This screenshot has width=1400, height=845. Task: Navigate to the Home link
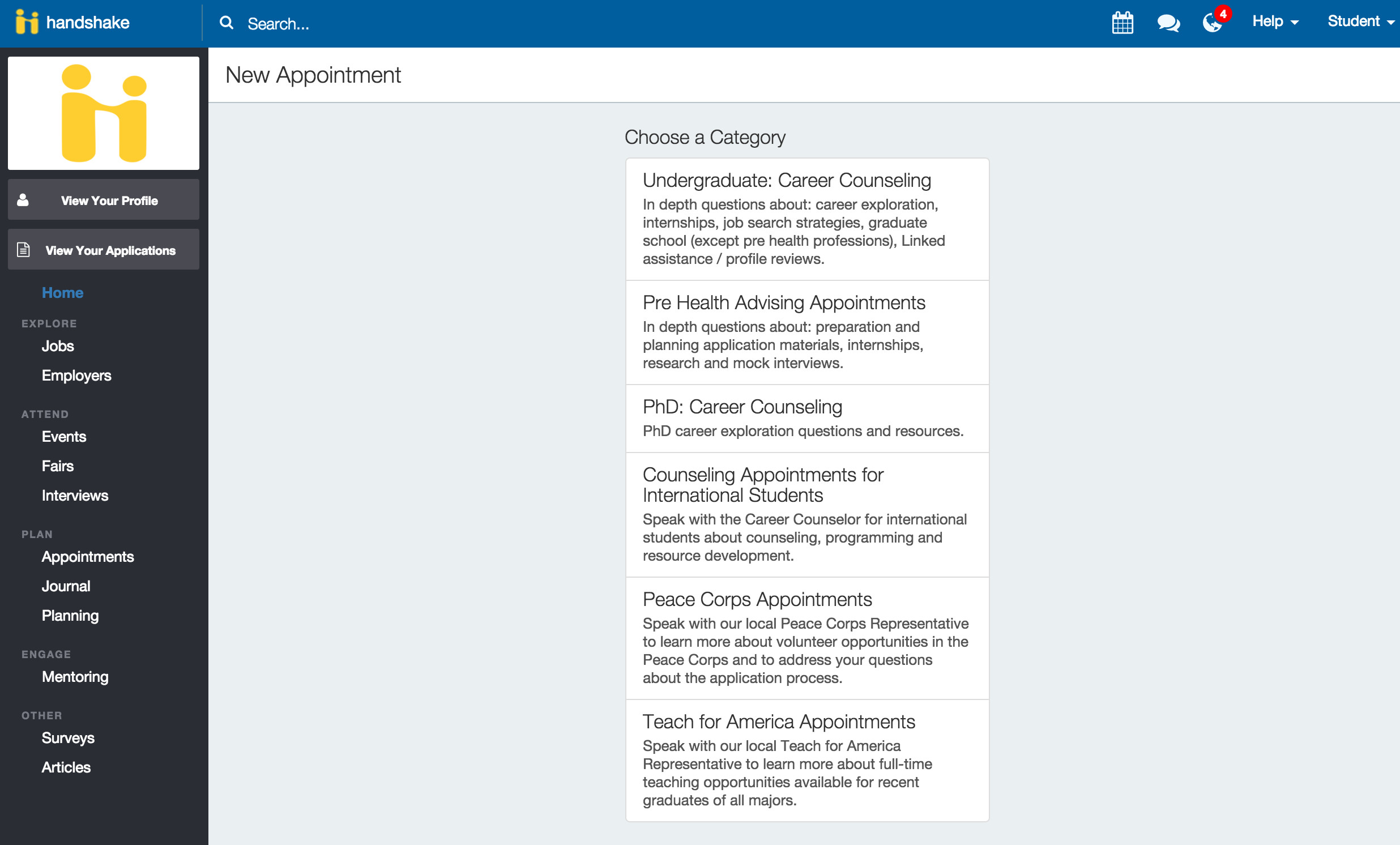click(x=62, y=293)
